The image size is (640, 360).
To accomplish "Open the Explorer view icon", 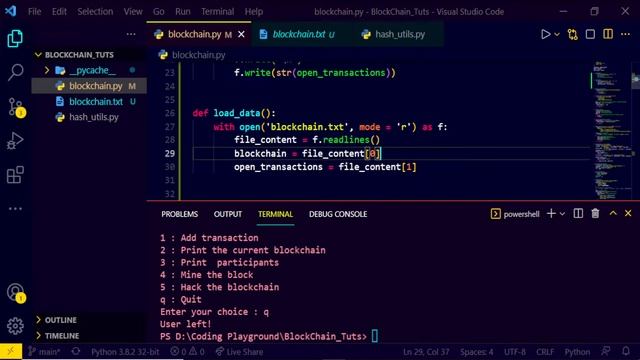I will pyautogui.click(x=15, y=38).
